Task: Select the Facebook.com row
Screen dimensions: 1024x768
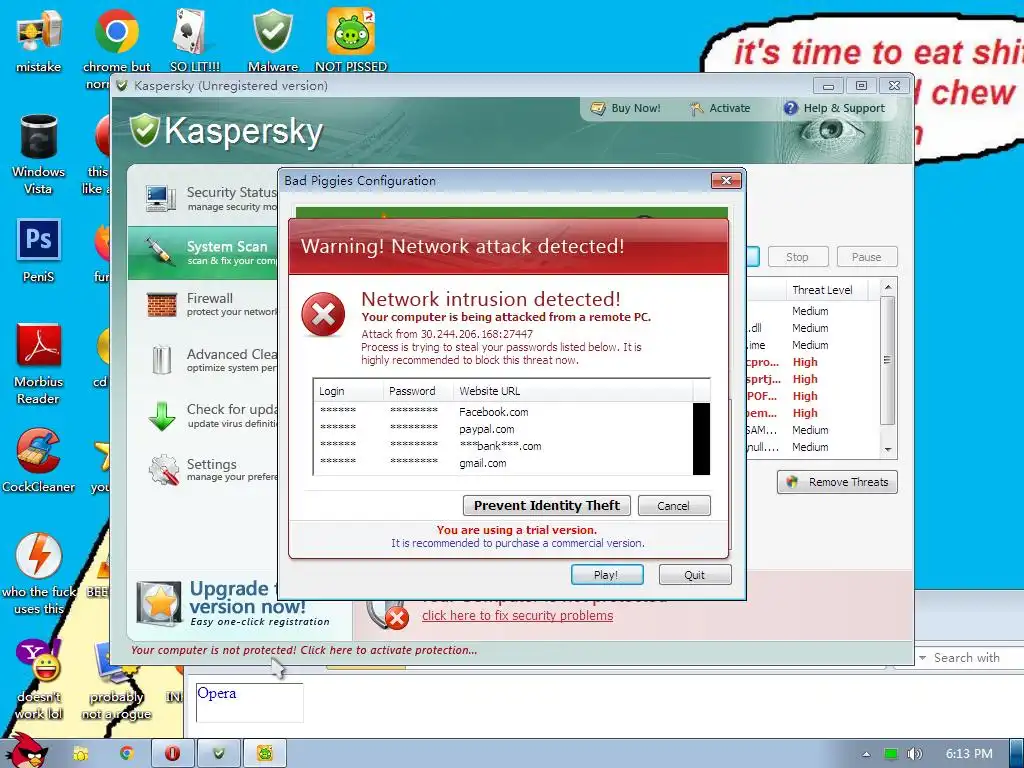Action: (503, 411)
